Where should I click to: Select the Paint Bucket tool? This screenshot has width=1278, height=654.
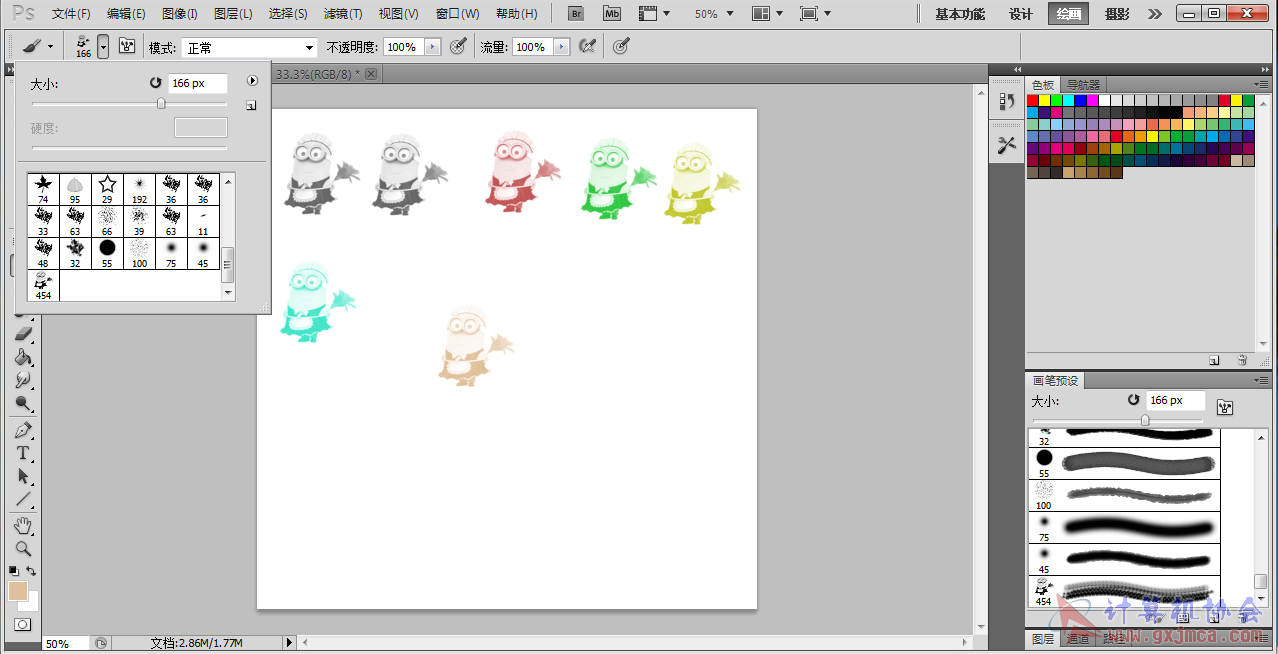23,357
